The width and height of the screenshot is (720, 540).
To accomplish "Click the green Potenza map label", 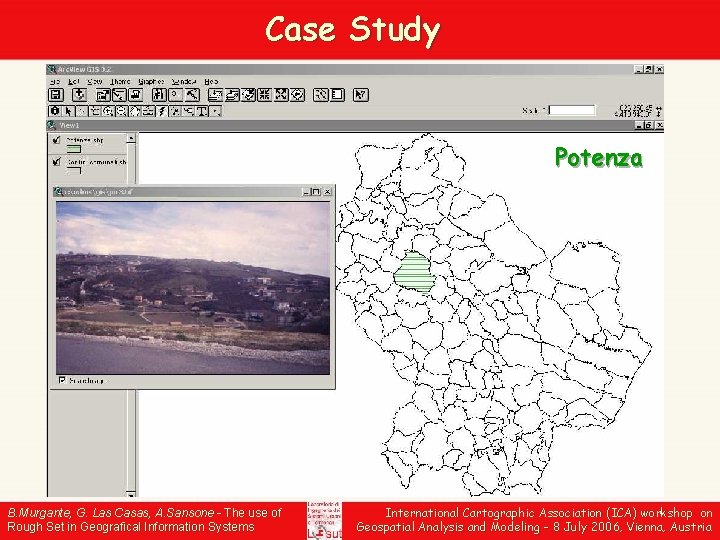I will (599, 157).
